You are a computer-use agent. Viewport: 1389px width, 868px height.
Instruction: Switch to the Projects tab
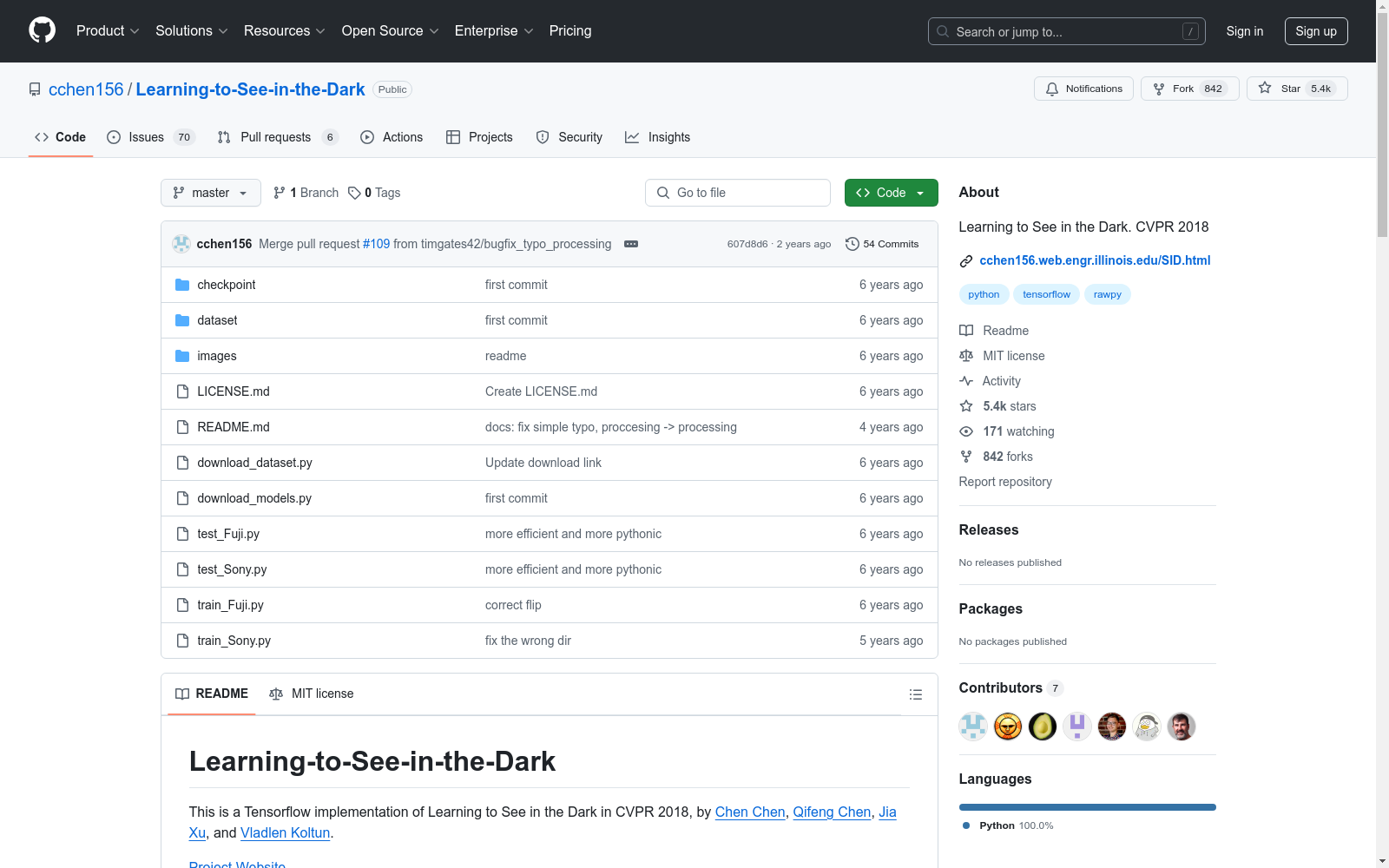pyautogui.click(x=479, y=137)
